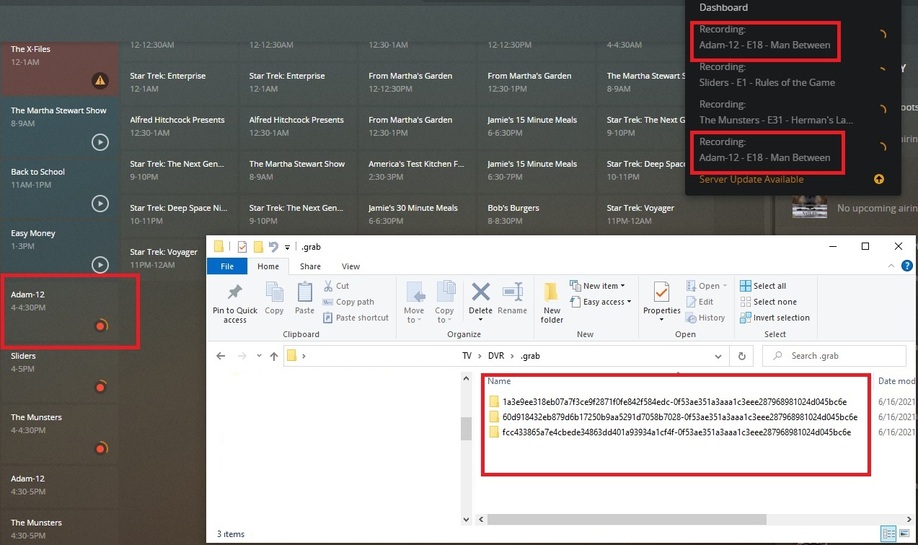
Task: Go up one folder level
Action: coord(274,356)
